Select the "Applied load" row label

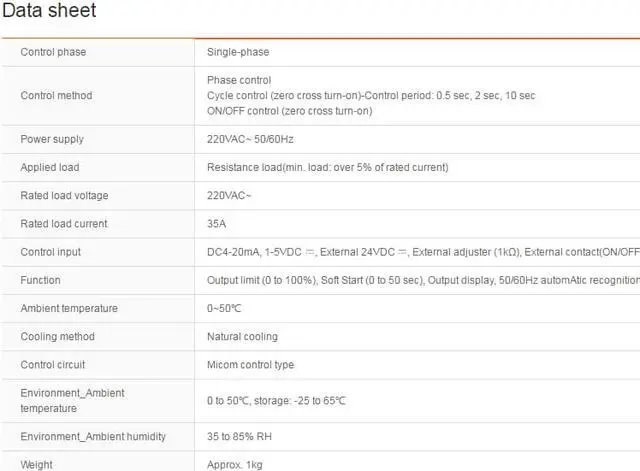click(50, 167)
